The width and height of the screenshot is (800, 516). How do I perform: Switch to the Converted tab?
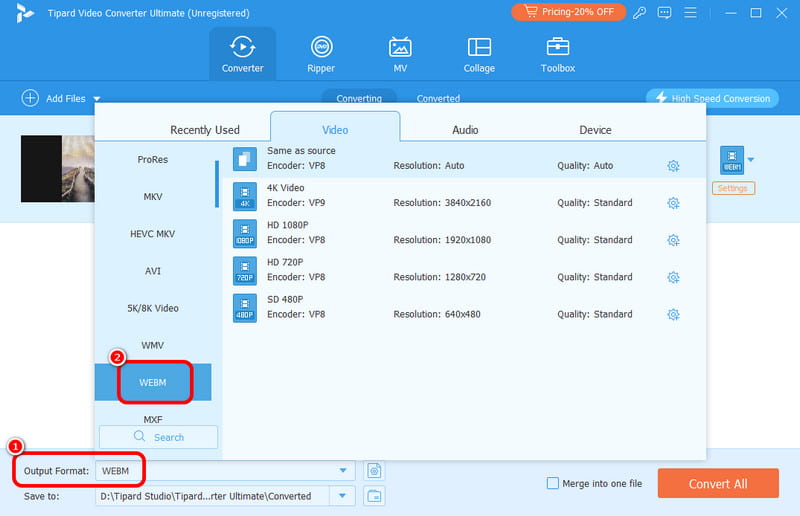tap(438, 98)
